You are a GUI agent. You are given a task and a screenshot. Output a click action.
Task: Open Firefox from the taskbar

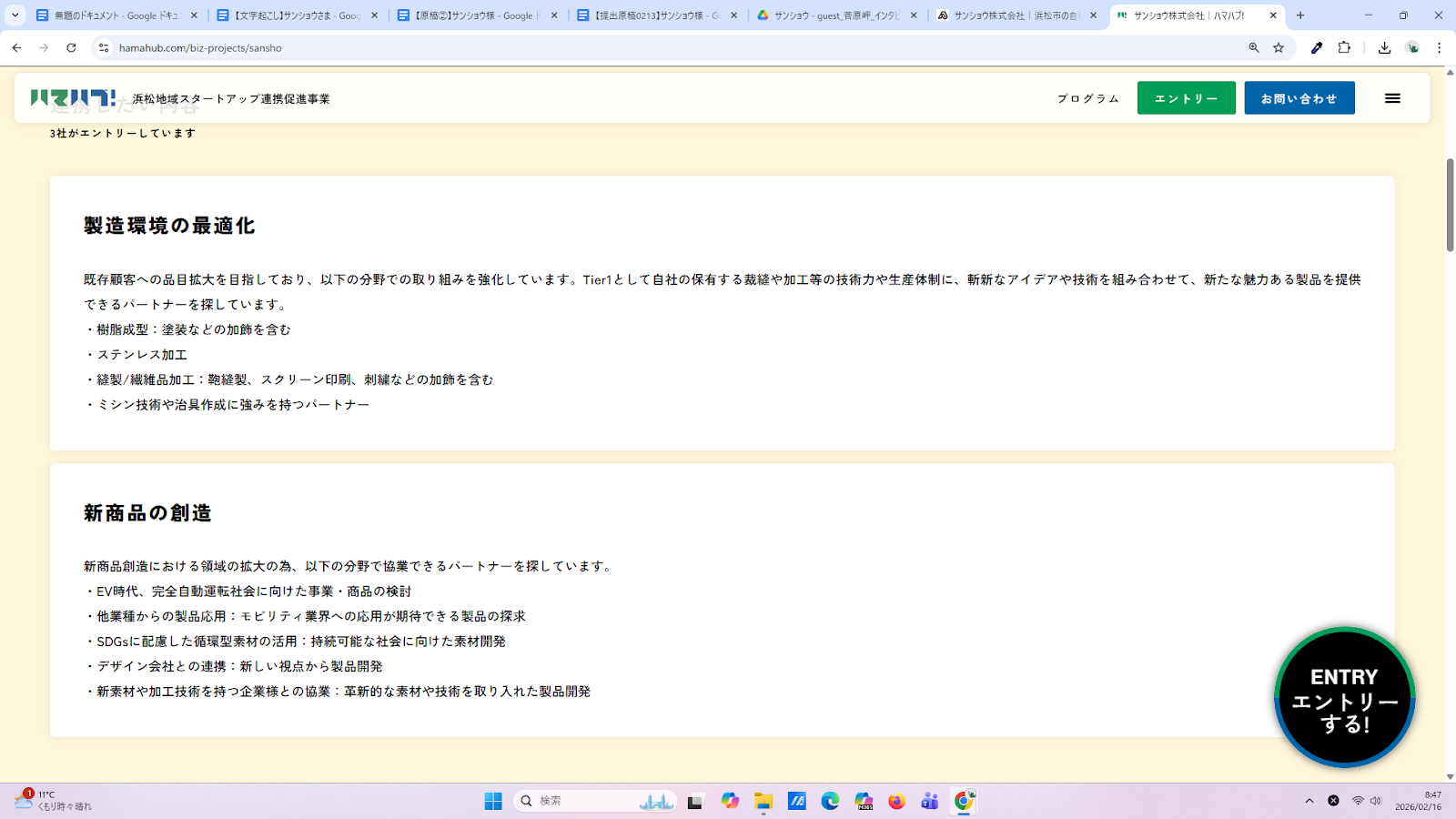point(897,801)
